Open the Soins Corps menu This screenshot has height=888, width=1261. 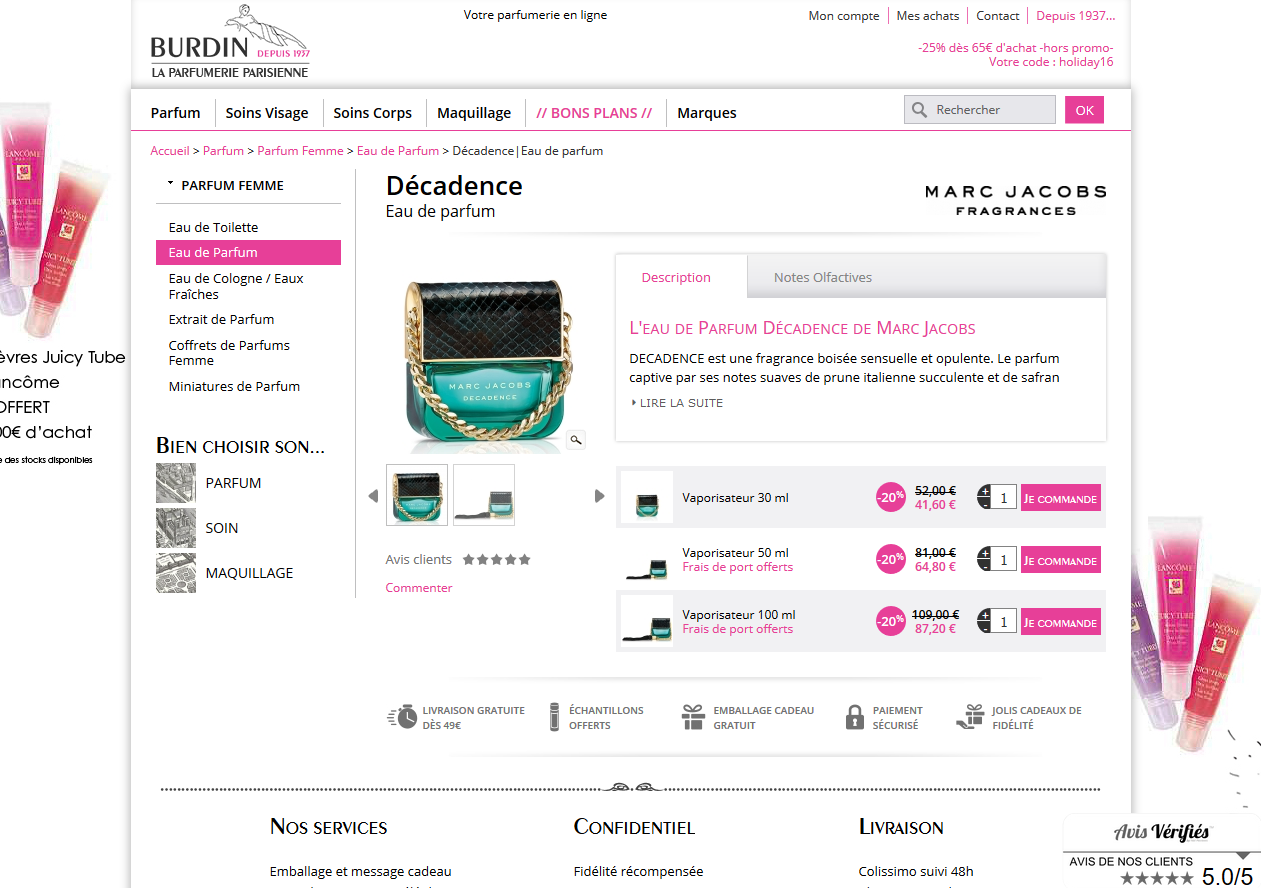coord(373,113)
